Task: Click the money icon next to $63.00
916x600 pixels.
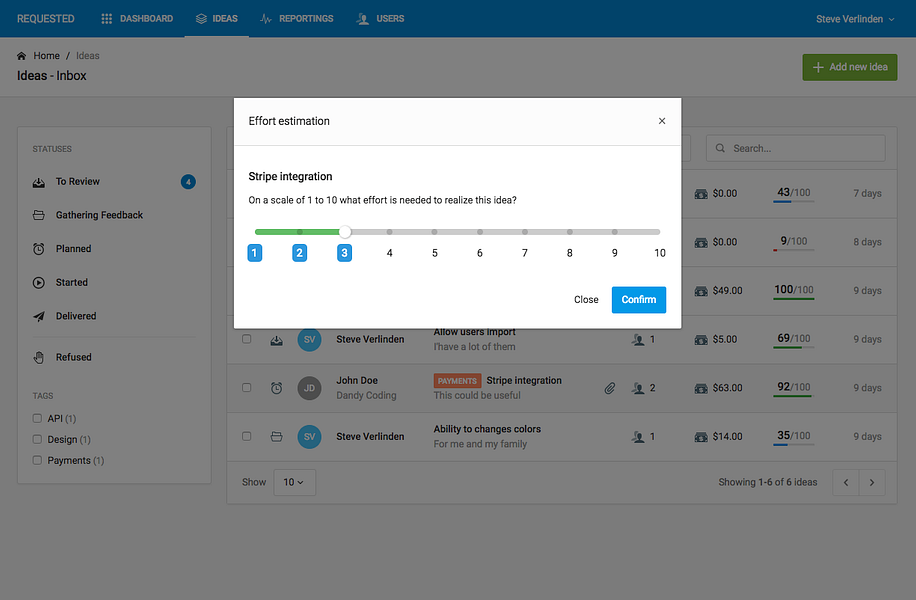Action: [x=701, y=388]
